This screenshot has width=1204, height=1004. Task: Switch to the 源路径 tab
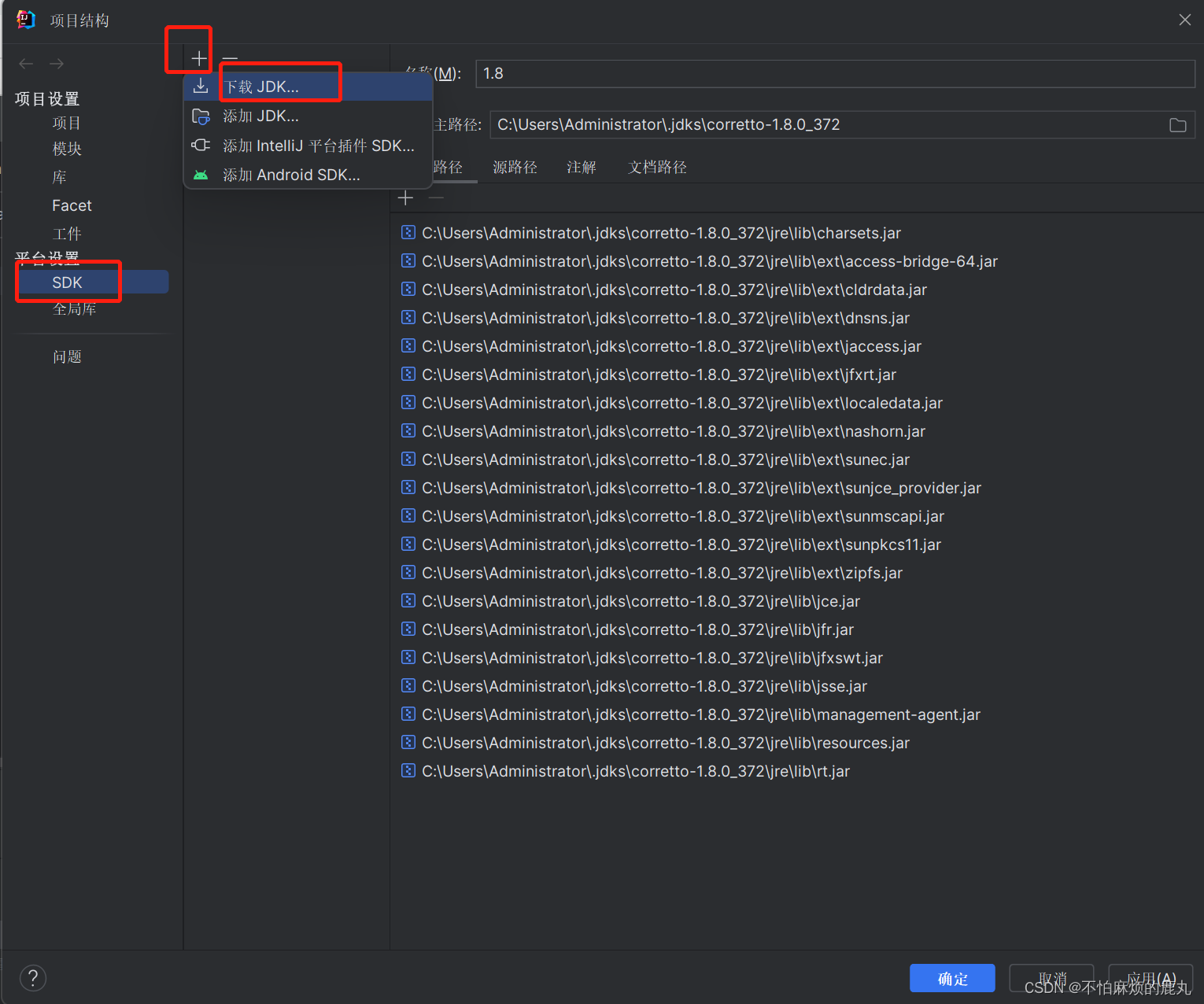point(515,167)
